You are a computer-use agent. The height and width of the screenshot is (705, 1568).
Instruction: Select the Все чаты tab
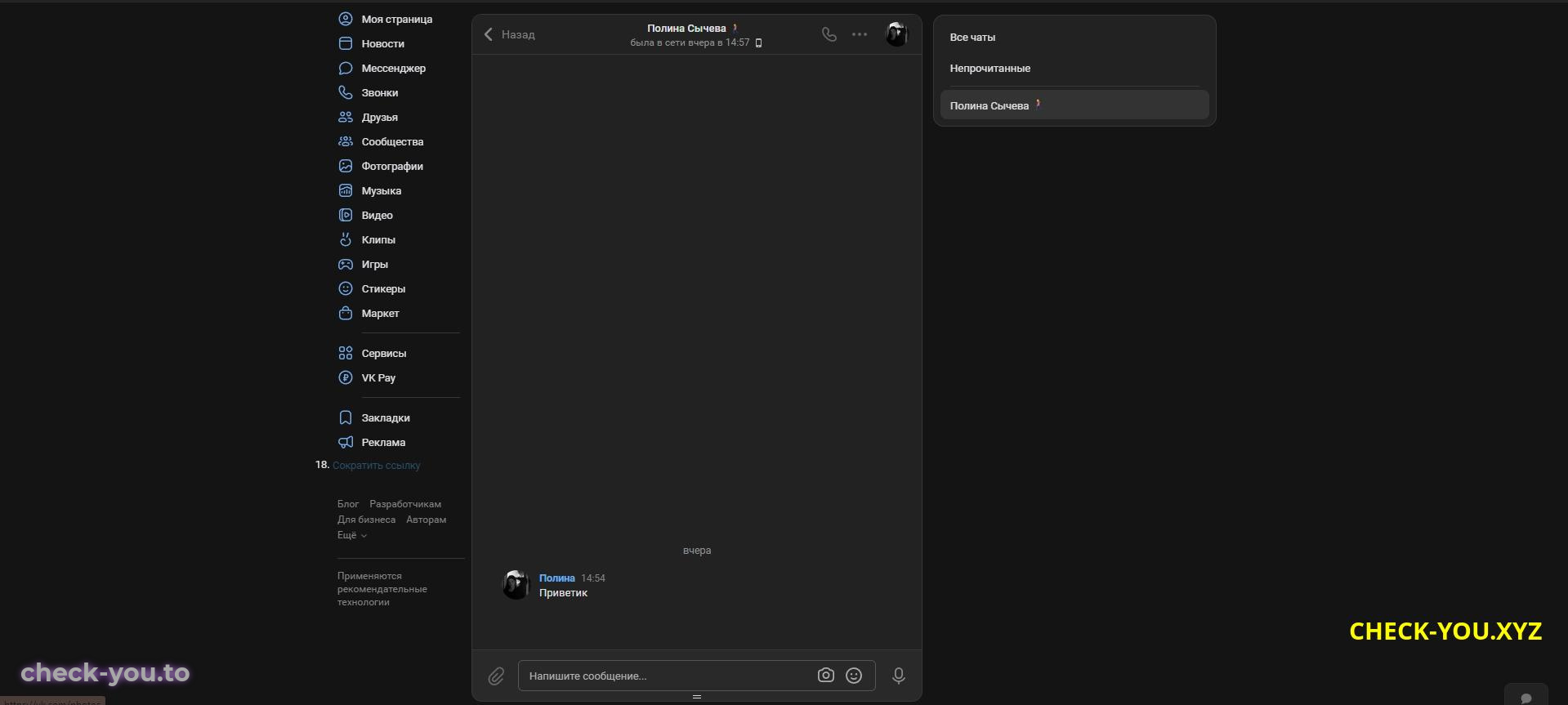coord(972,38)
